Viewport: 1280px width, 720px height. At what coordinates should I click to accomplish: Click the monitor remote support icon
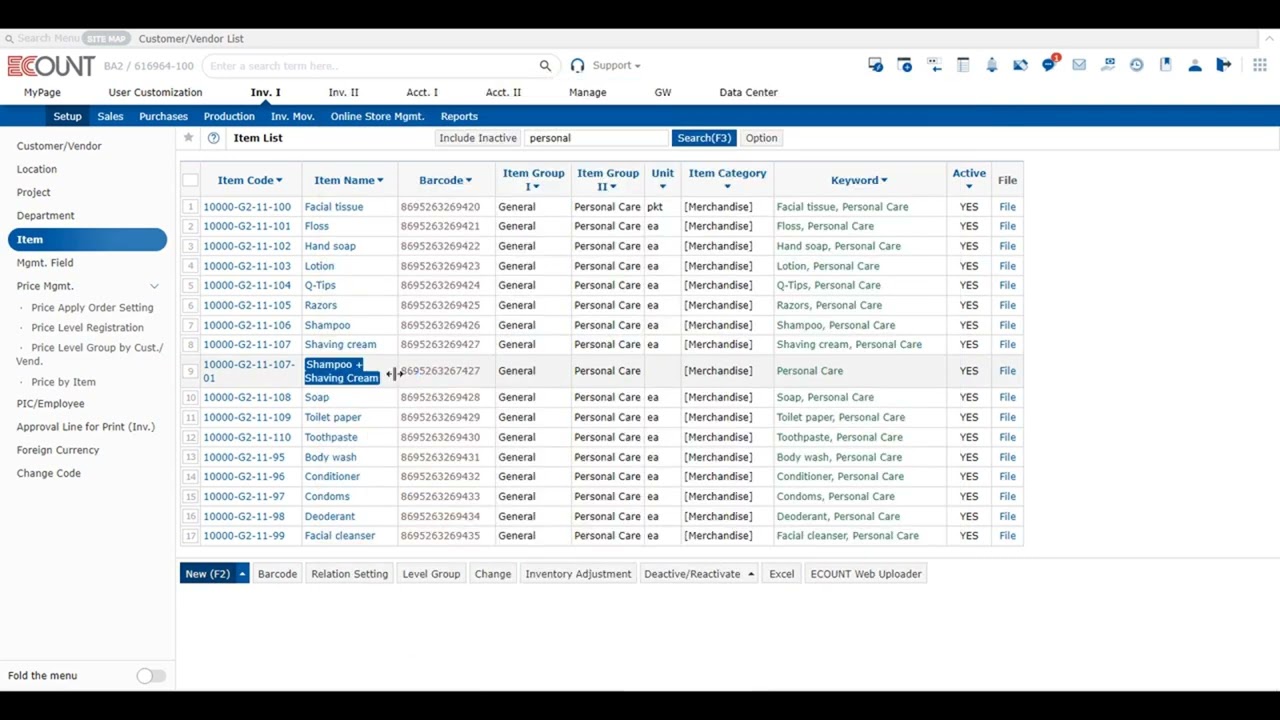click(x=875, y=65)
